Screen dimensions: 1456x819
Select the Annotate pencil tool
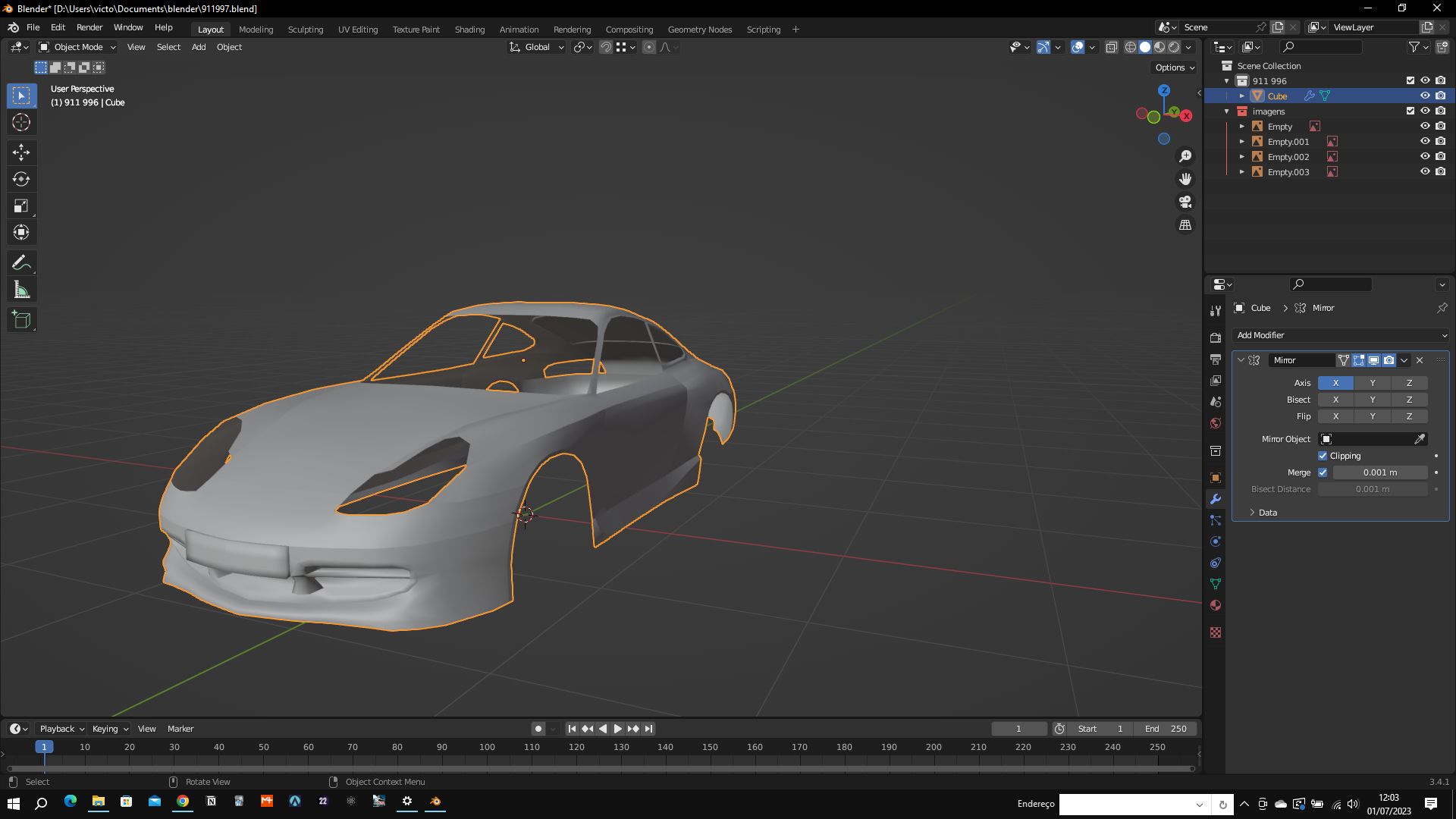tap(20, 263)
